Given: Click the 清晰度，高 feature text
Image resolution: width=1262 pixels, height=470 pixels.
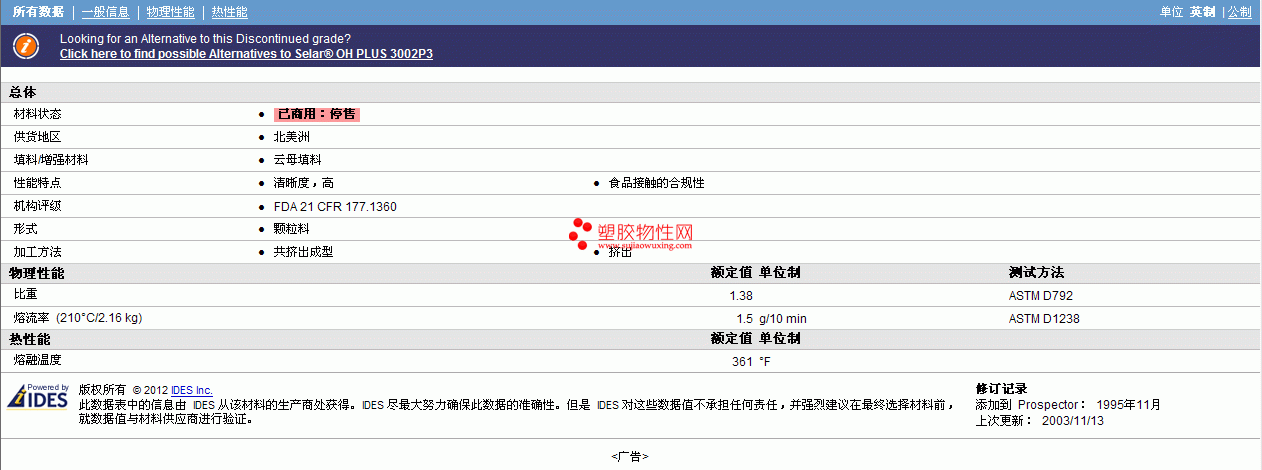Looking at the screenshot, I should [303, 183].
